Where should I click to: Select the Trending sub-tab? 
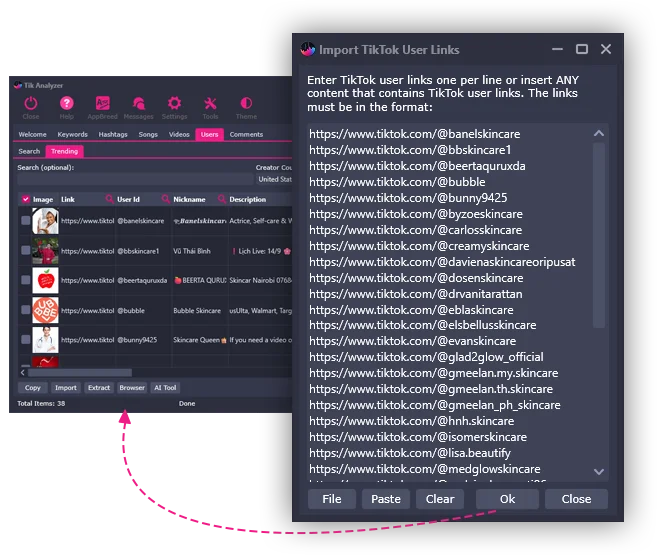point(65,151)
